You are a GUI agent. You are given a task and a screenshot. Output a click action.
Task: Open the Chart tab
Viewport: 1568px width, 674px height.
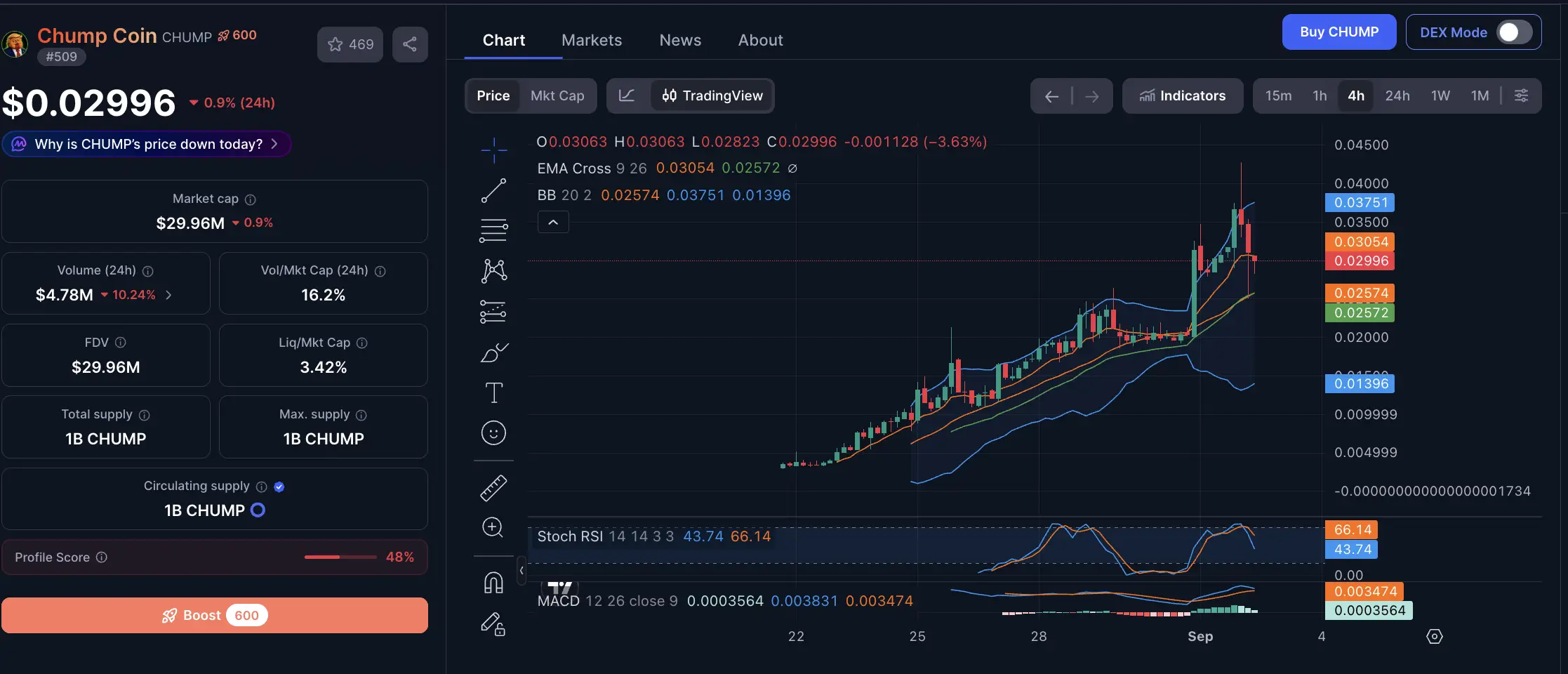504,40
